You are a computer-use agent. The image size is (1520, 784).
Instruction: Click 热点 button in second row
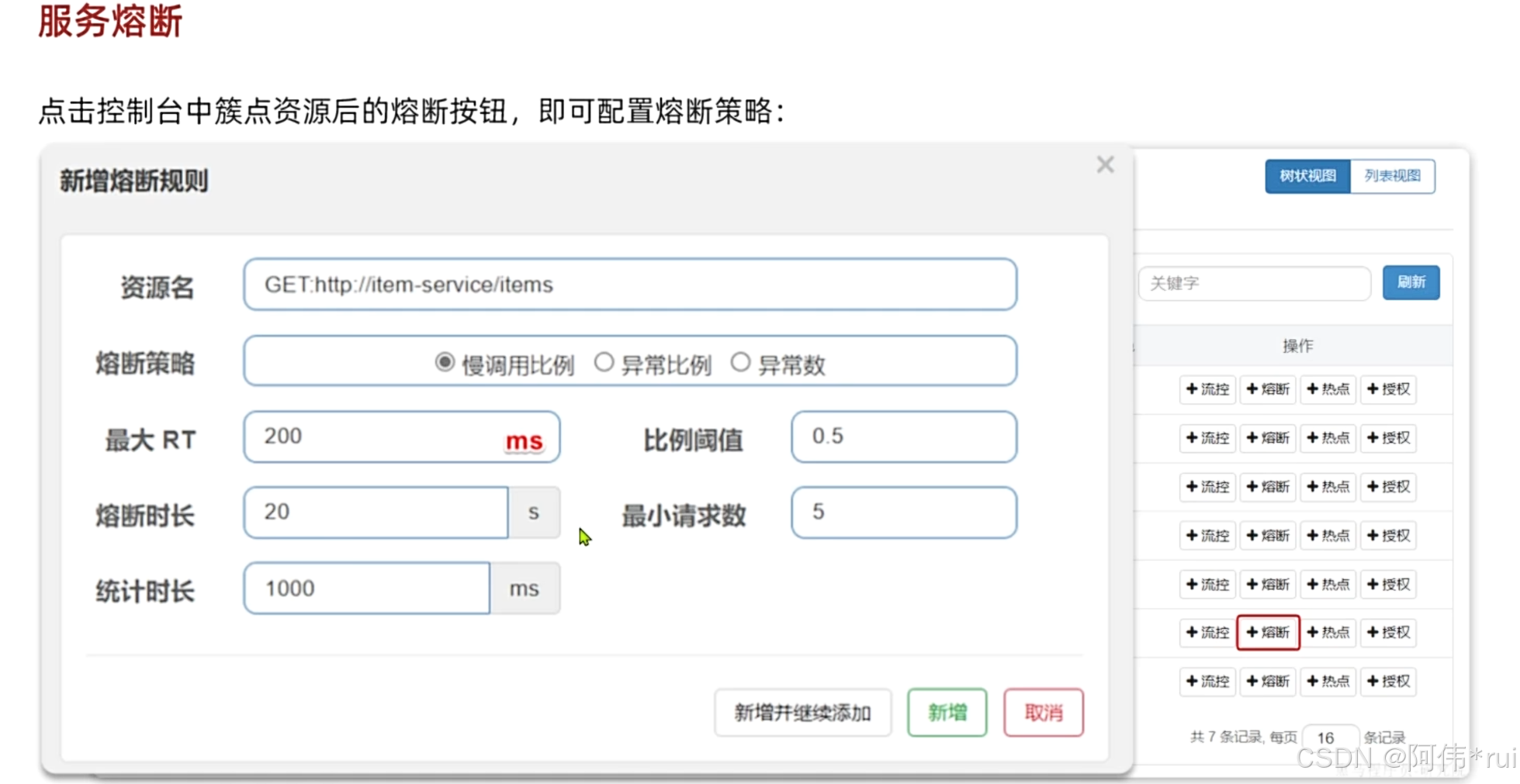click(x=1328, y=438)
